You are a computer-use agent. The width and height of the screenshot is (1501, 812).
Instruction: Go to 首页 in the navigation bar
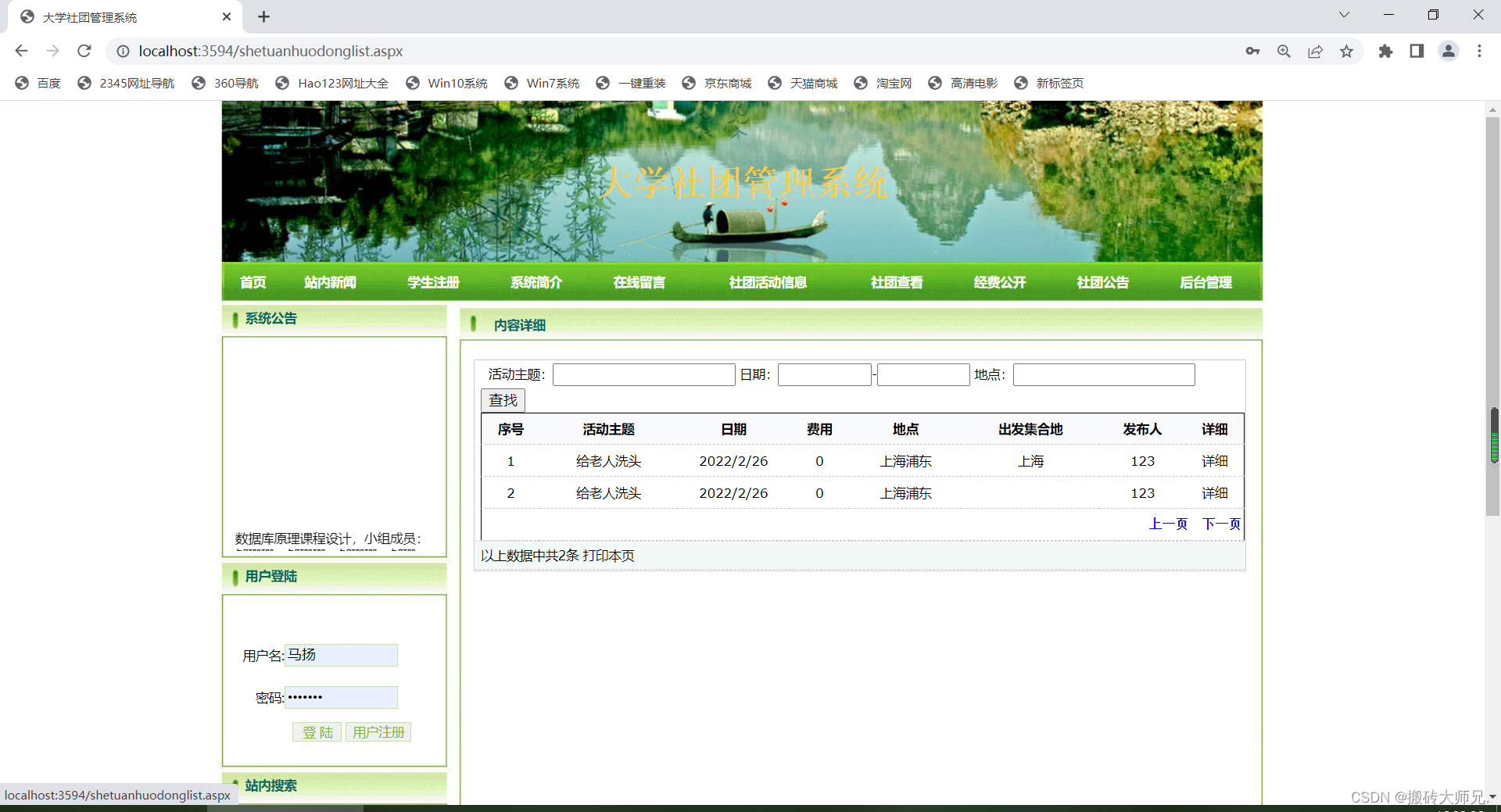tap(253, 282)
